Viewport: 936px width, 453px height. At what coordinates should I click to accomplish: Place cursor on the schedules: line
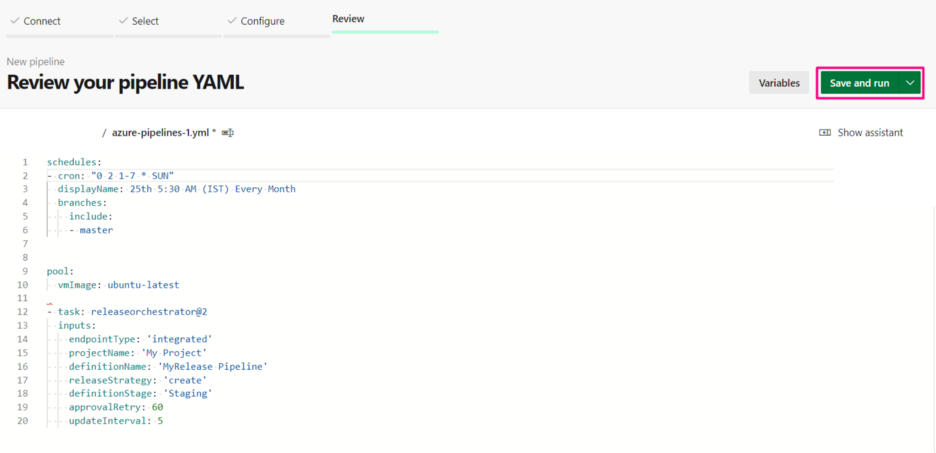coord(75,162)
